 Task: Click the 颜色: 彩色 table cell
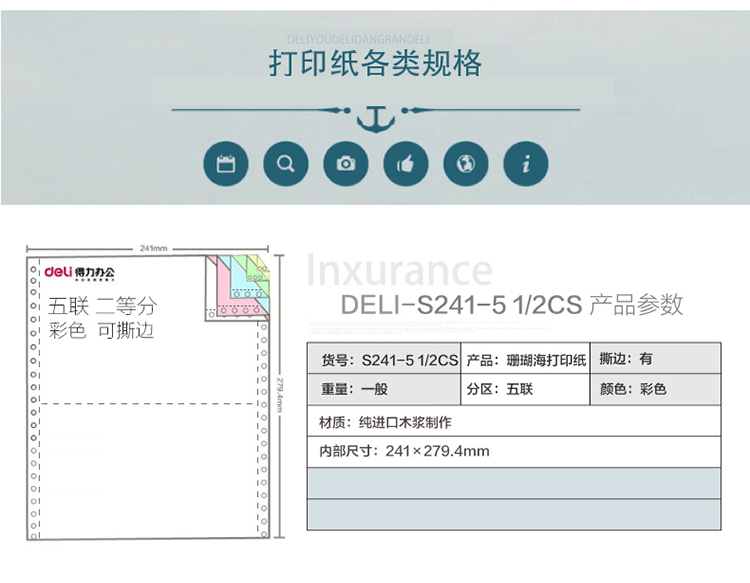pos(655,389)
